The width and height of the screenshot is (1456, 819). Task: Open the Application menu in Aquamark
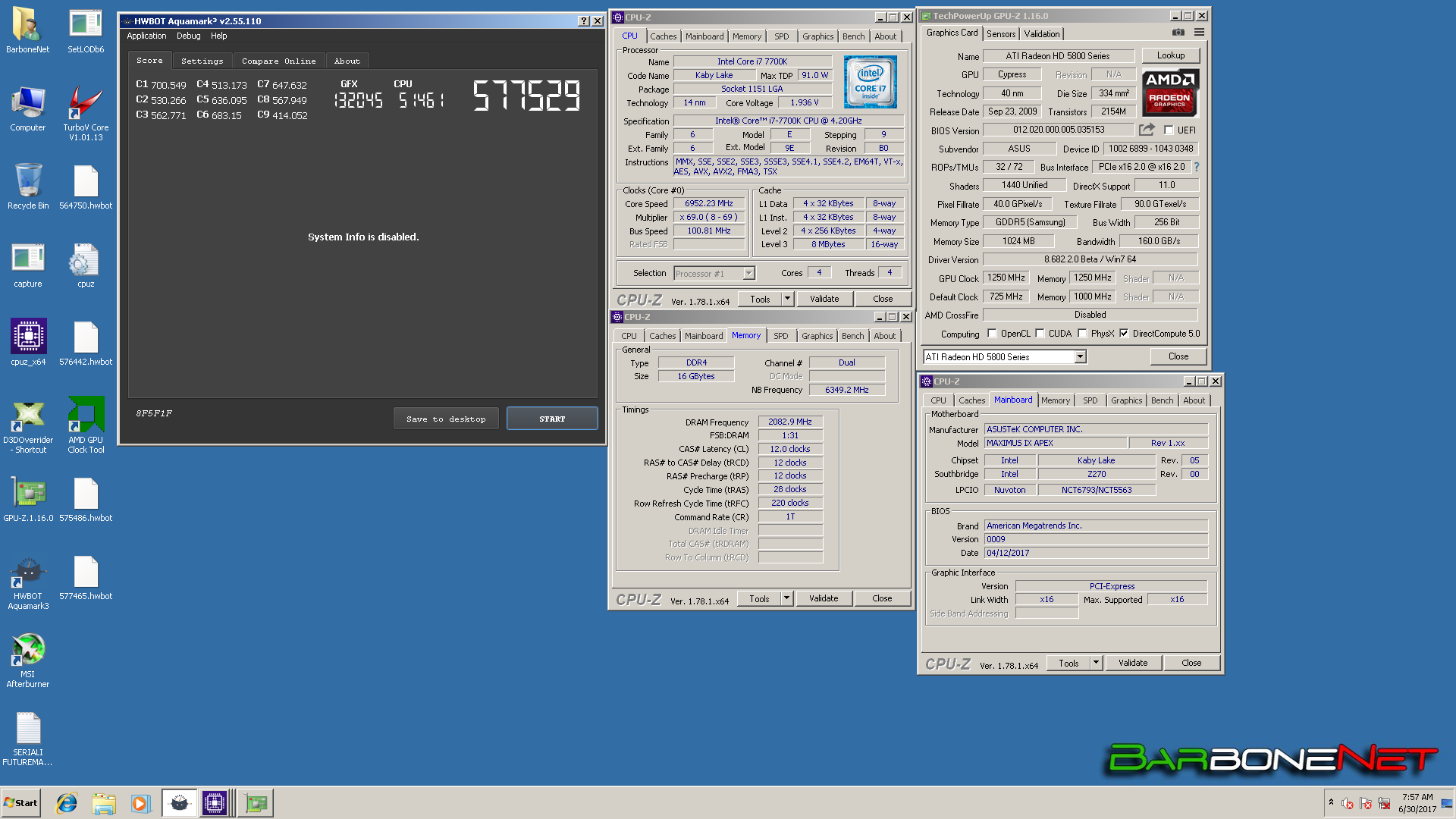coord(146,36)
